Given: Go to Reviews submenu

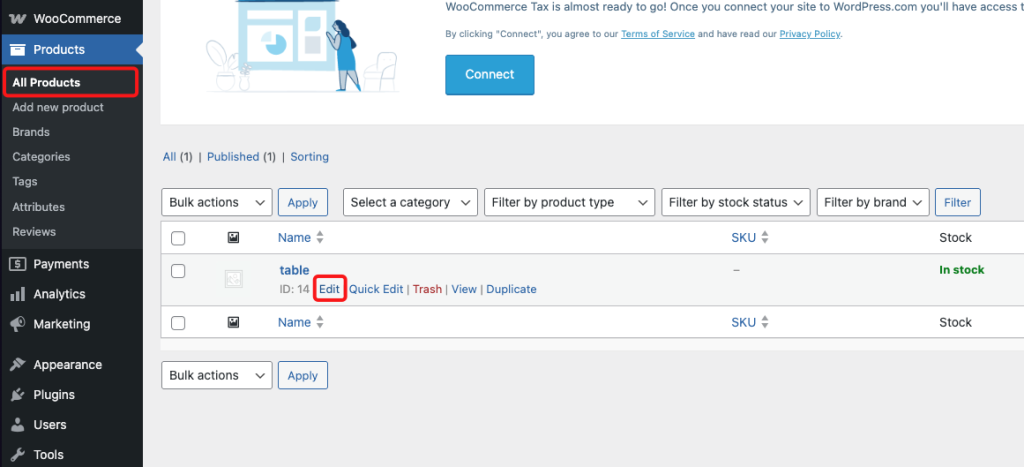Looking at the screenshot, I should (34, 232).
